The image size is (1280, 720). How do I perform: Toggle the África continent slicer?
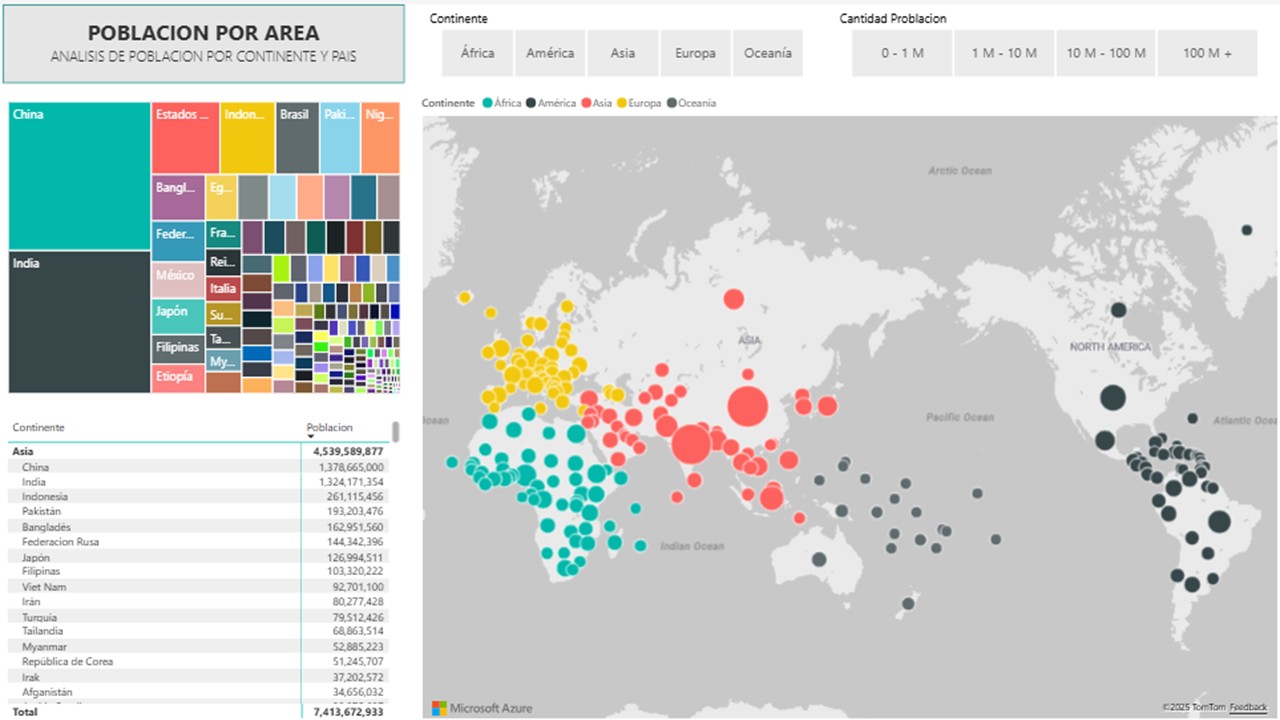tap(478, 53)
